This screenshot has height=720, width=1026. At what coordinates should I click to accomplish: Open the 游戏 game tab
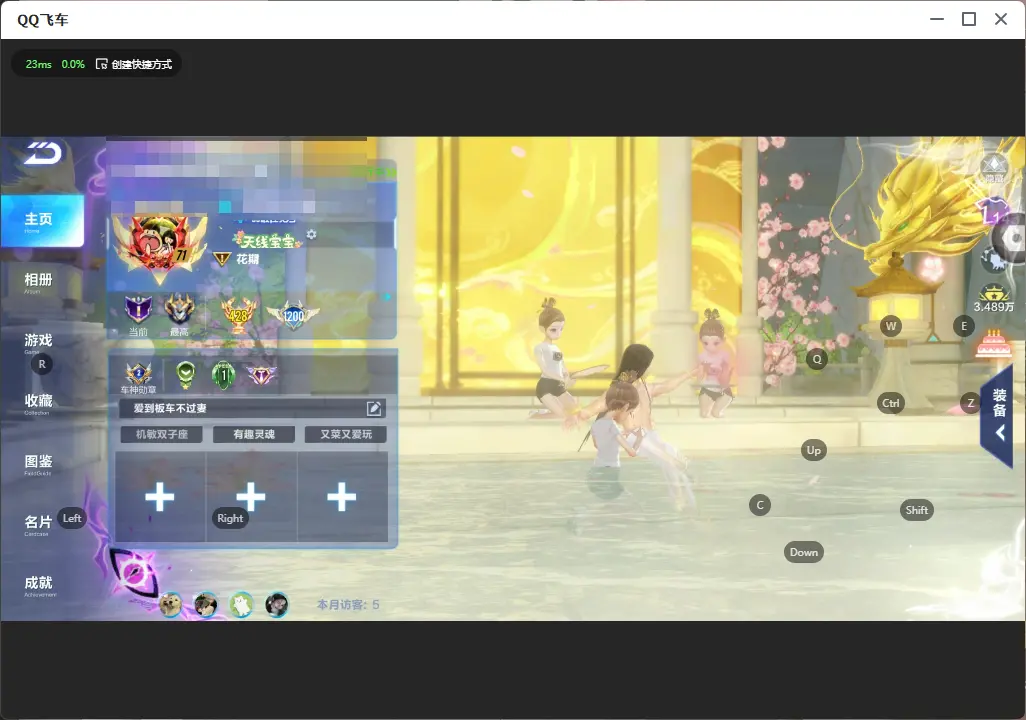click(x=38, y=342)
